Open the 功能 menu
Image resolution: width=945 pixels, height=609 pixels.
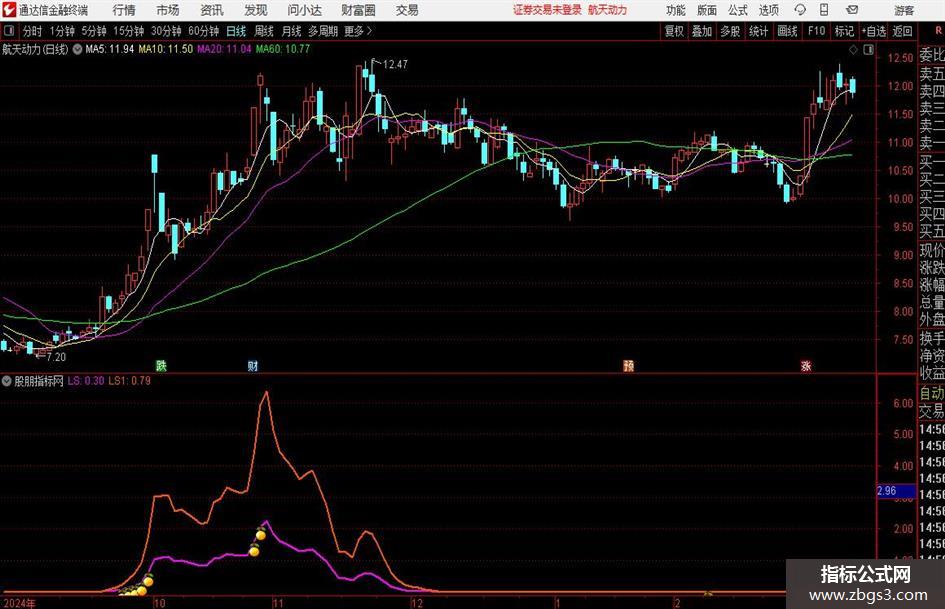pyautogui.click(x=676, y=10)
